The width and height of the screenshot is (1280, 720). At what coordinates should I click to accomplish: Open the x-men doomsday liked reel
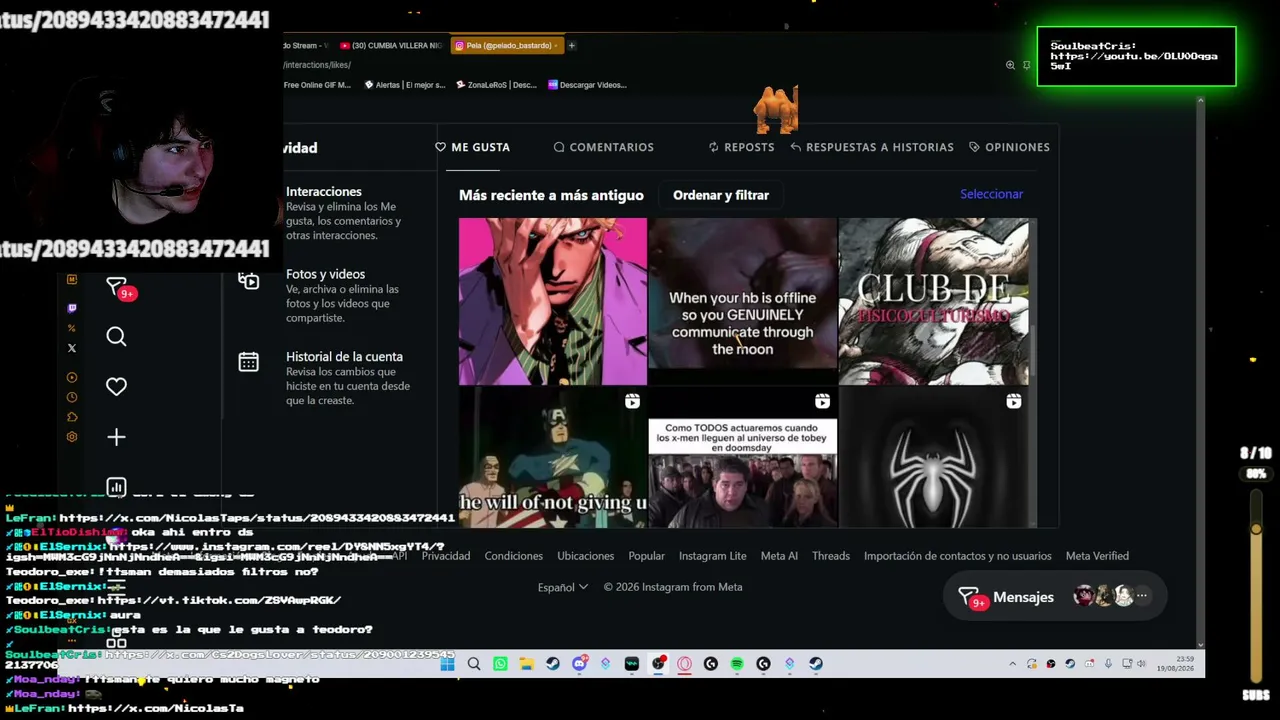point(743,457)
